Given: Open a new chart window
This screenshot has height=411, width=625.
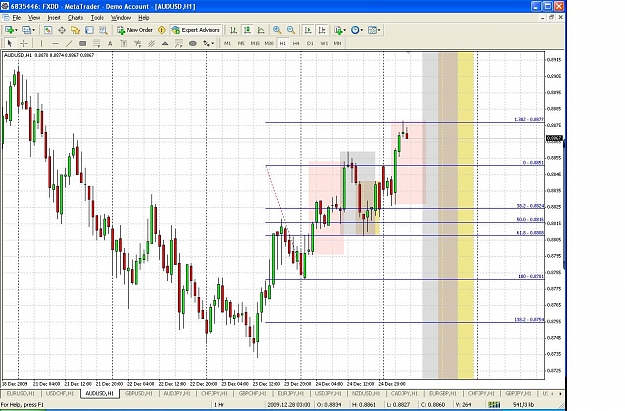Looking at the screenshot, I should (x=10, y=30).
